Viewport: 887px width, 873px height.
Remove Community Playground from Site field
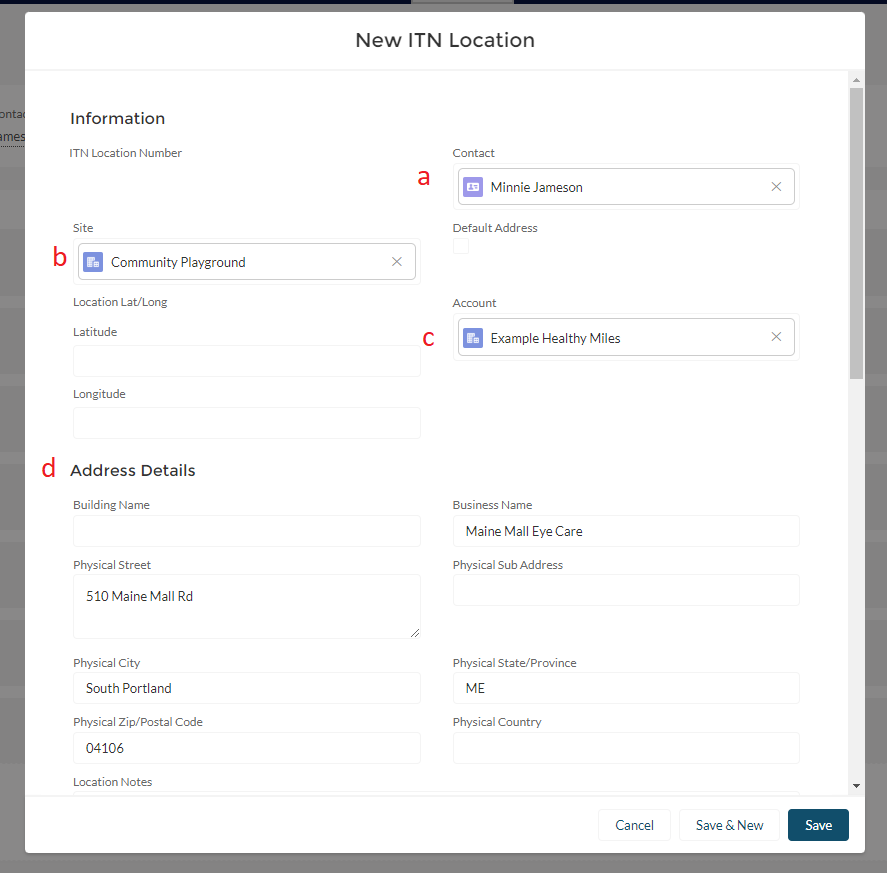pyautogui.click(x=397, y=262)
